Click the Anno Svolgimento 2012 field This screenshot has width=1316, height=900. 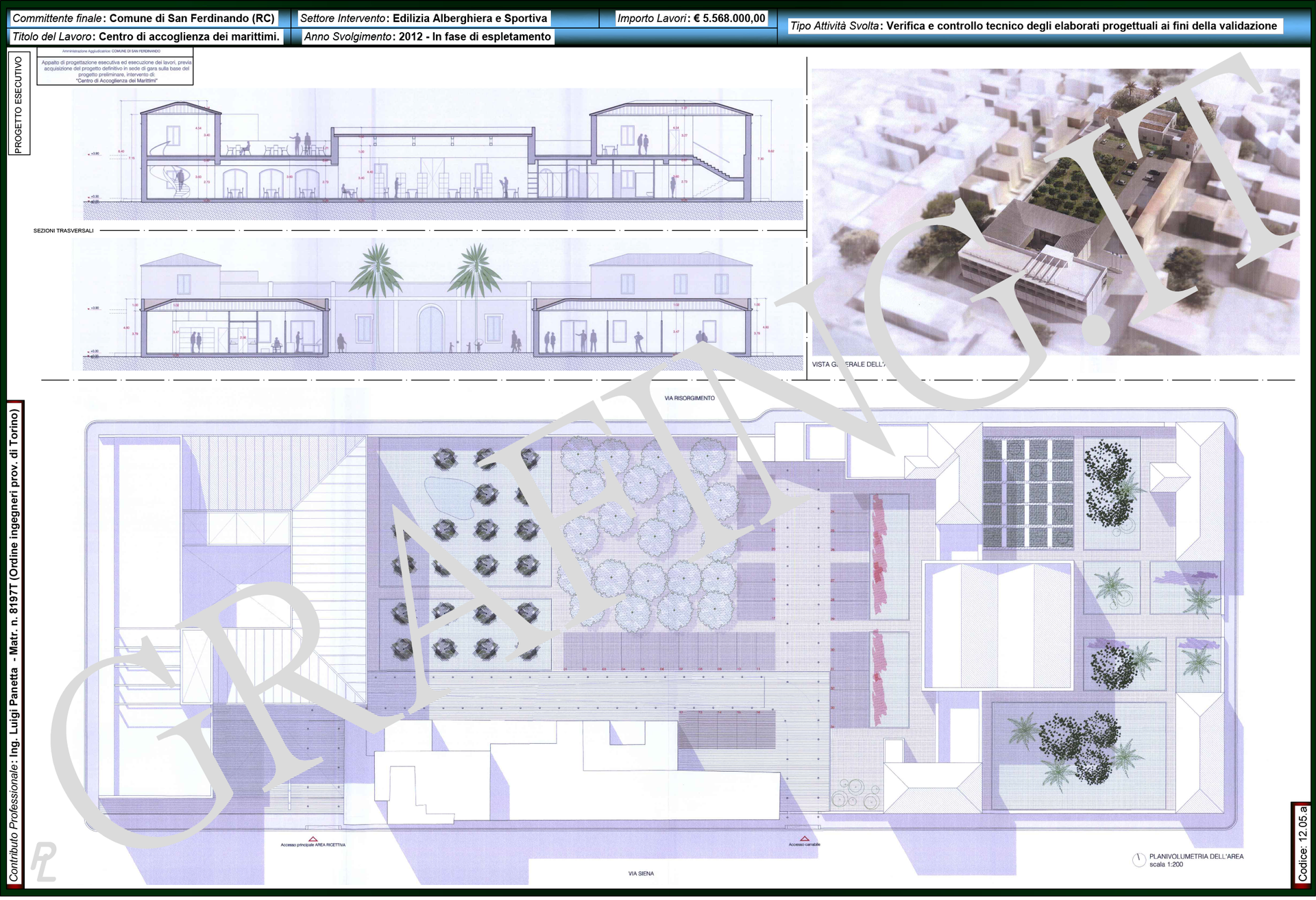(x=428, y=37)
